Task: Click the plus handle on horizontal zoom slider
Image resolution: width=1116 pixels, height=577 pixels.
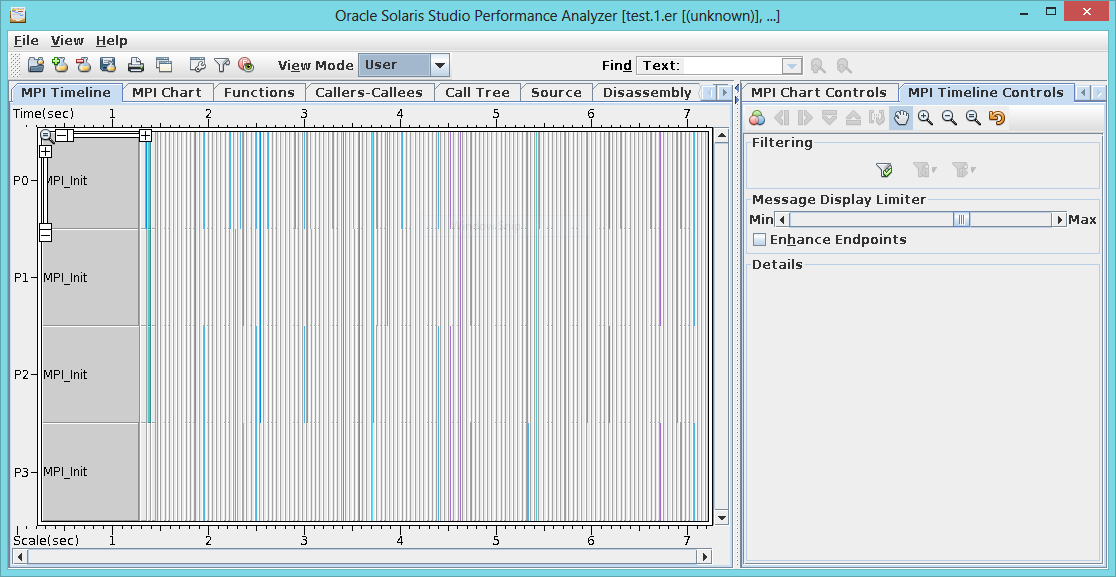Action: coord(145,135)
